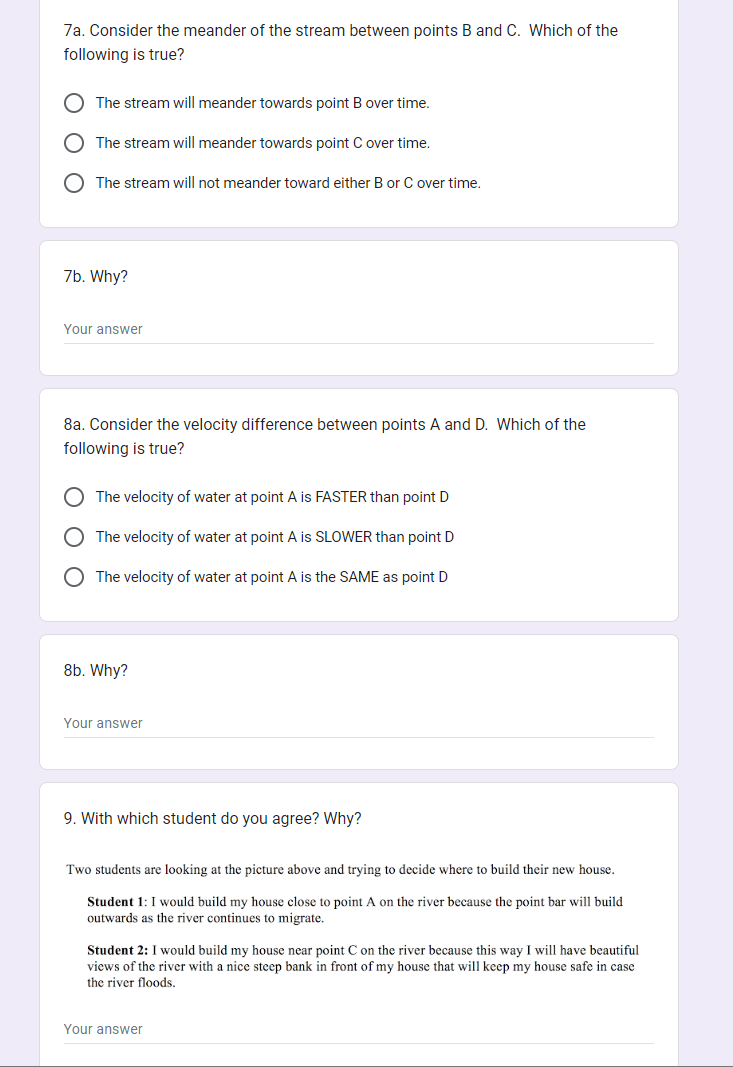Select "velocity of water at point A is SLOWER"

coord(74,537)
